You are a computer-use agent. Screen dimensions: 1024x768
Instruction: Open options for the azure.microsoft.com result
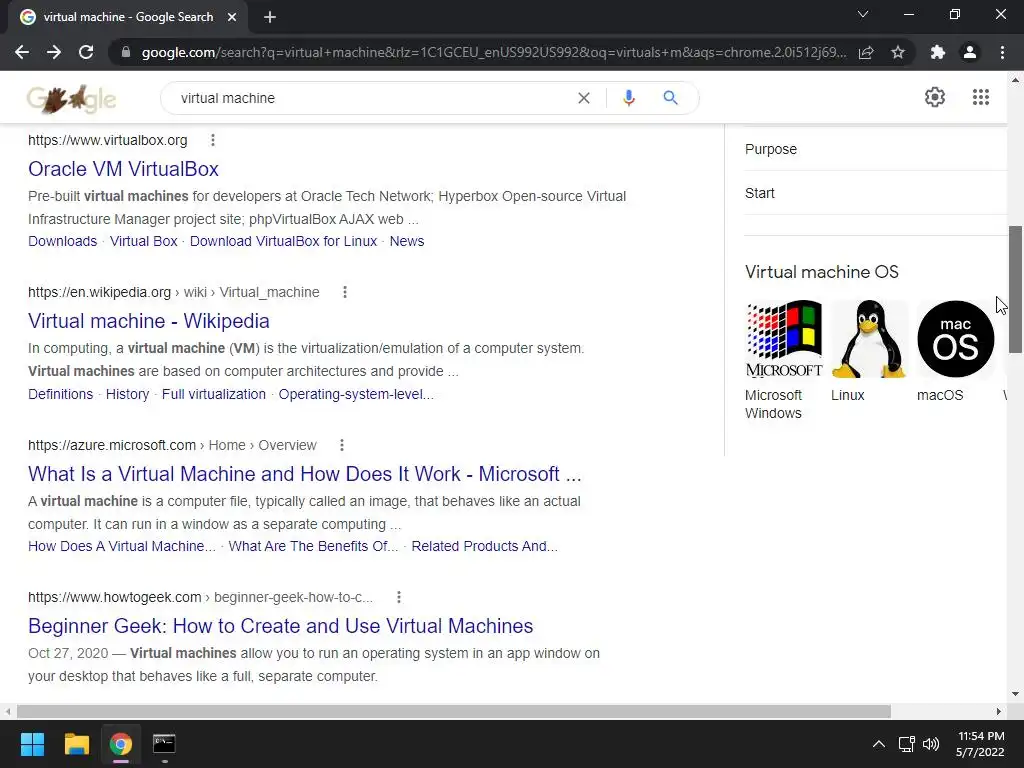(x=342, y=445)
